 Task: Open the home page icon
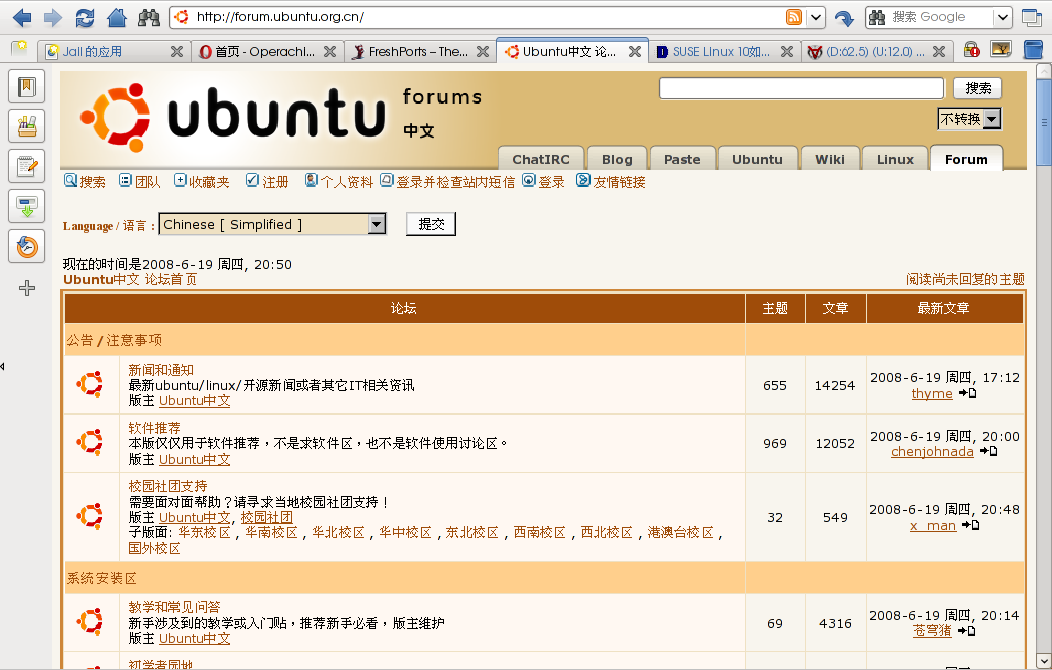coord(117,17)
